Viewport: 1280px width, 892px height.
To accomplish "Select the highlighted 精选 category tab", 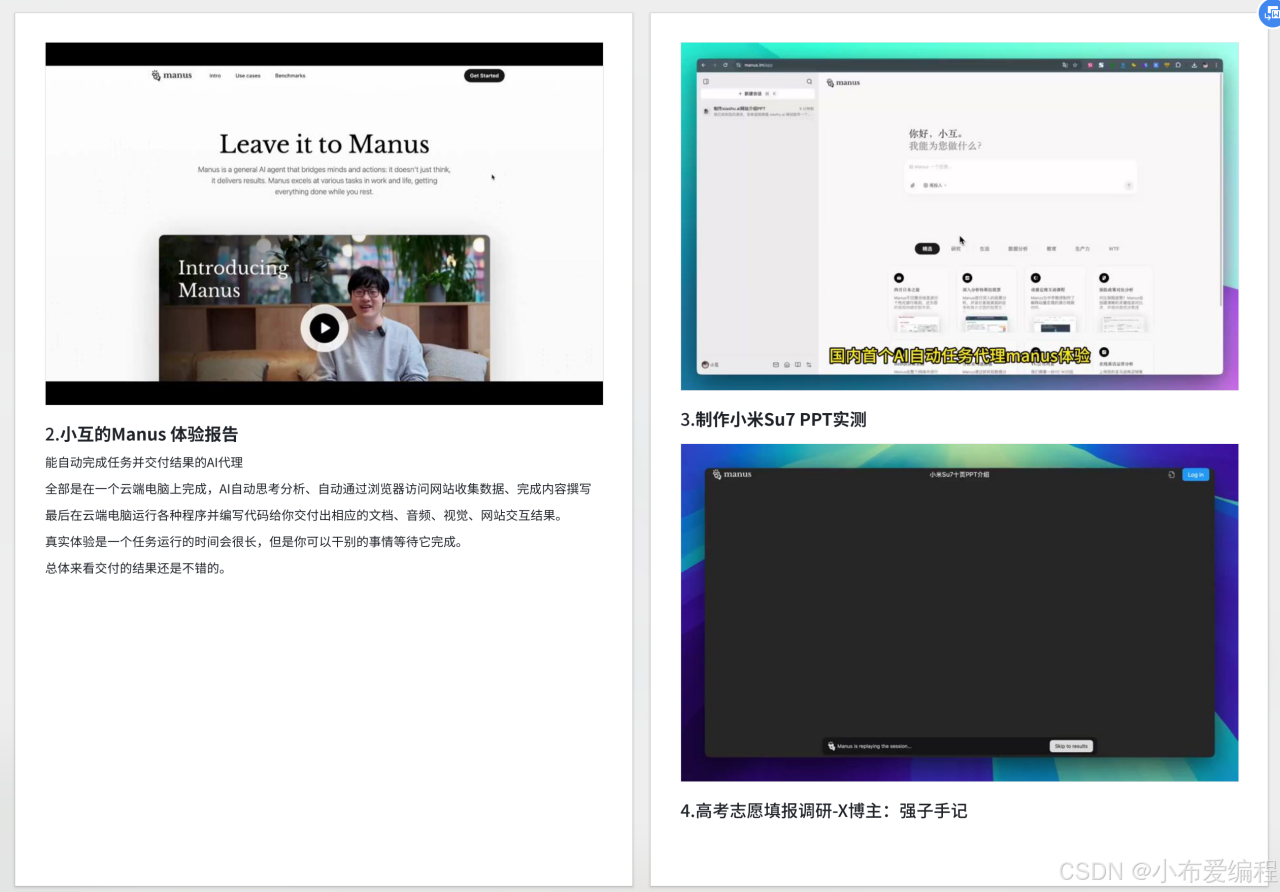I will coord(927,248).
